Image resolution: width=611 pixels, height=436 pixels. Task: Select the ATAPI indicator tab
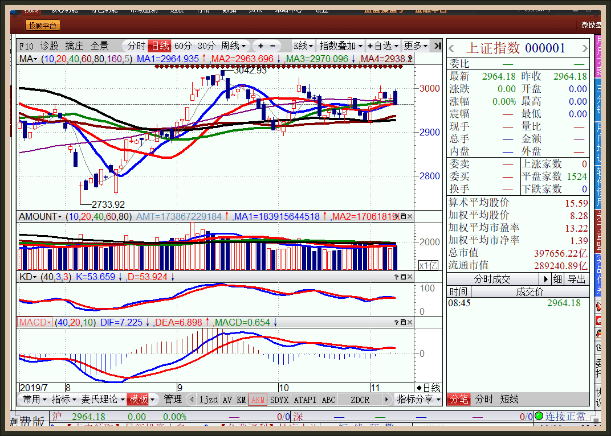pos(305,399)
